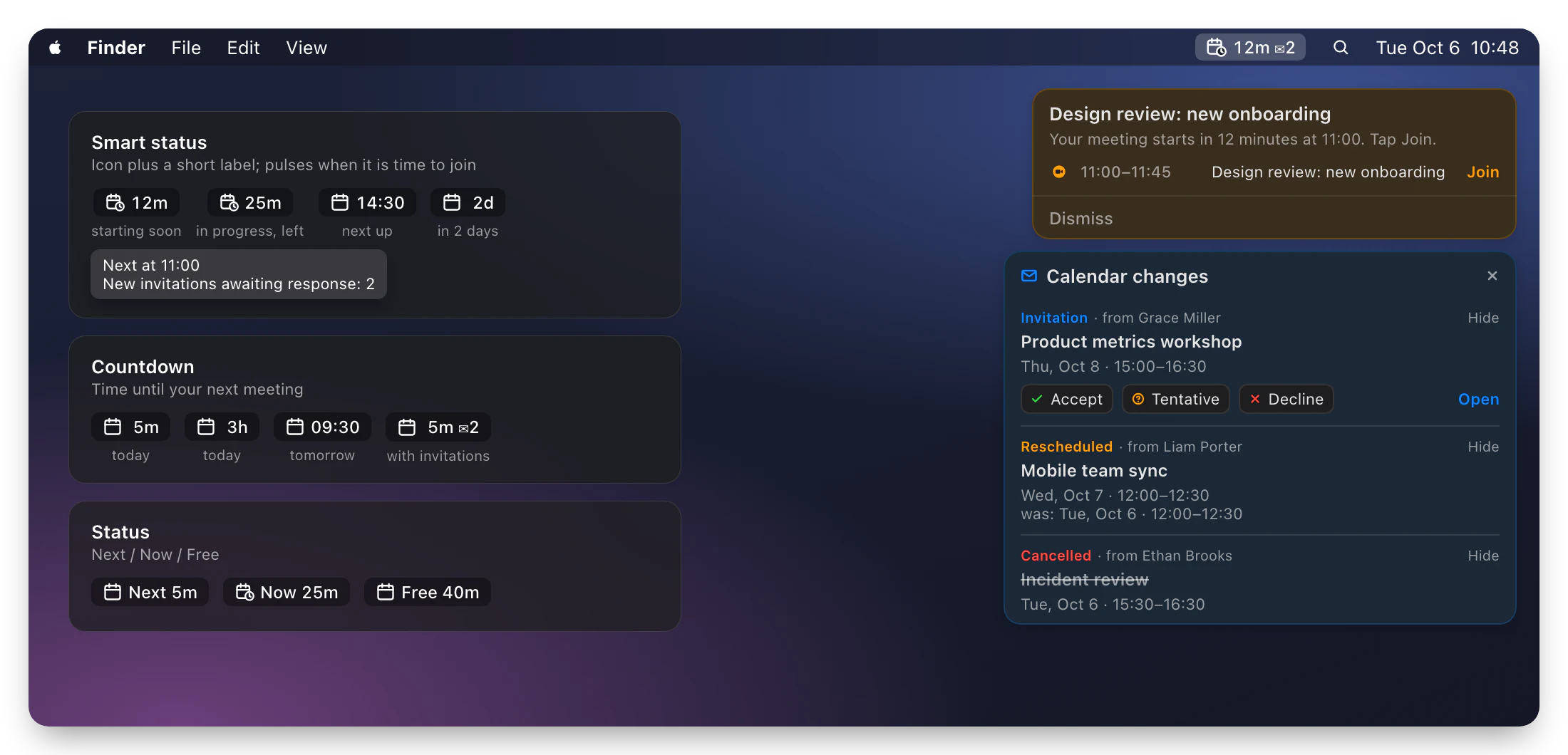Click the Invitation label

tap(1054, 318)
